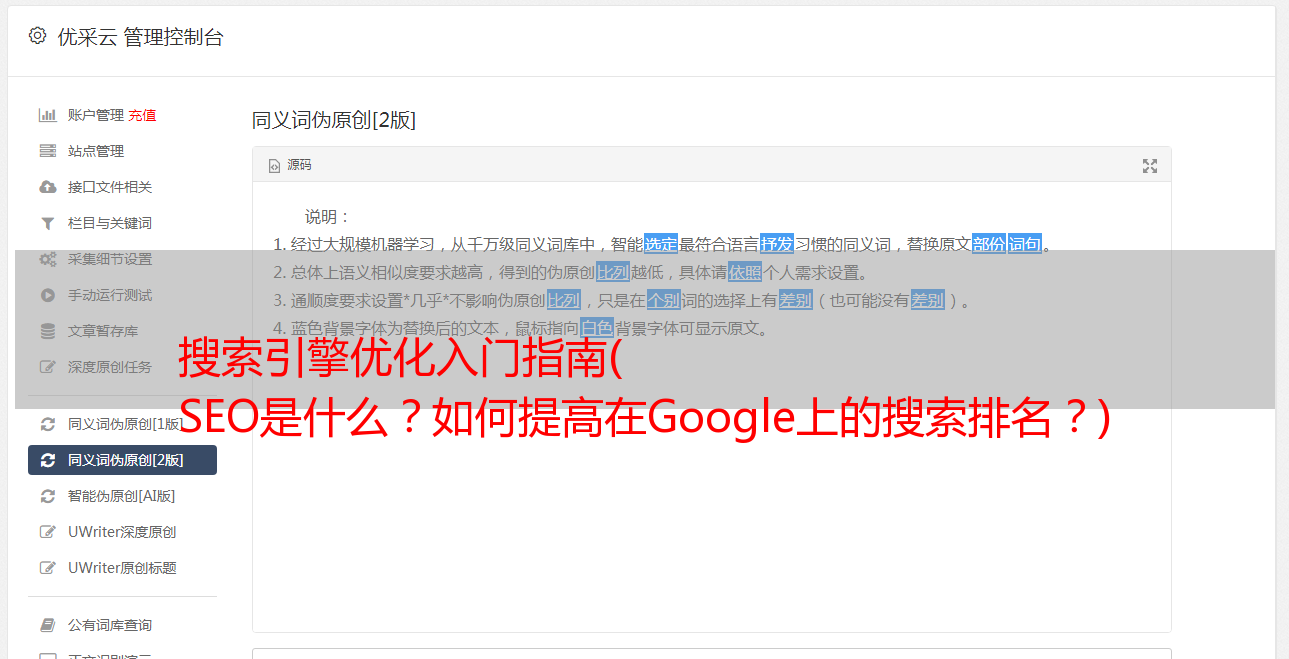Click the 源码 toolbar button
The height and width of the screenshot is (659, 1289).
click(x=290, y=165)
